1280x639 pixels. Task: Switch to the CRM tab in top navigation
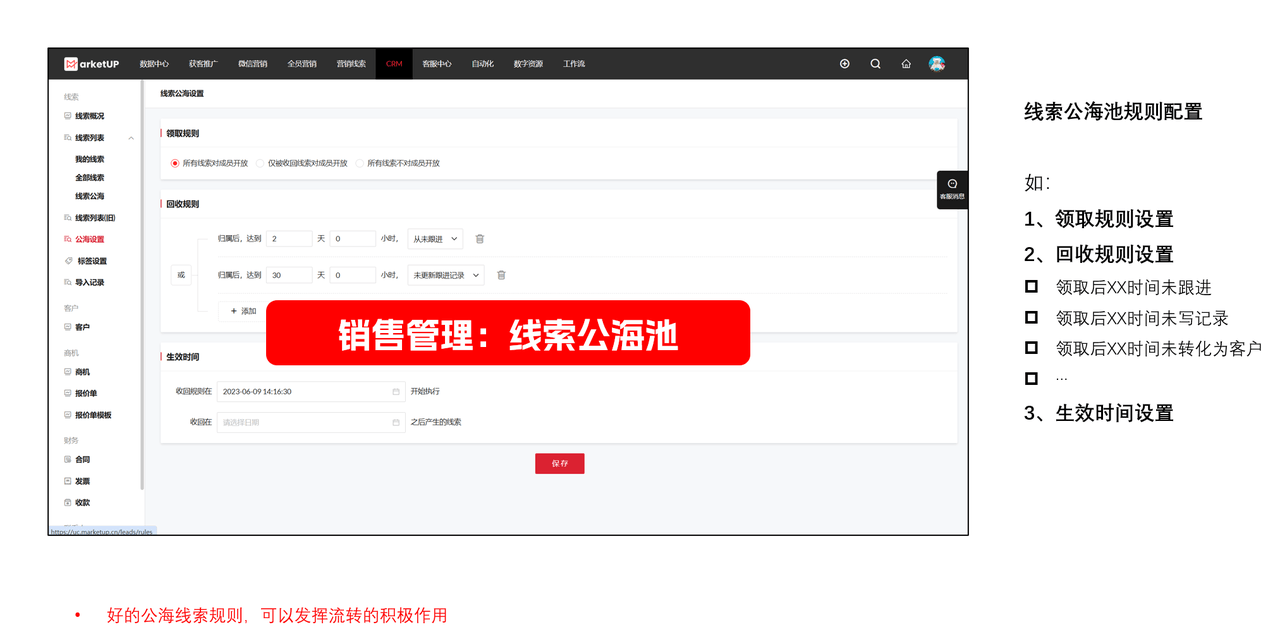coord(392,63)
